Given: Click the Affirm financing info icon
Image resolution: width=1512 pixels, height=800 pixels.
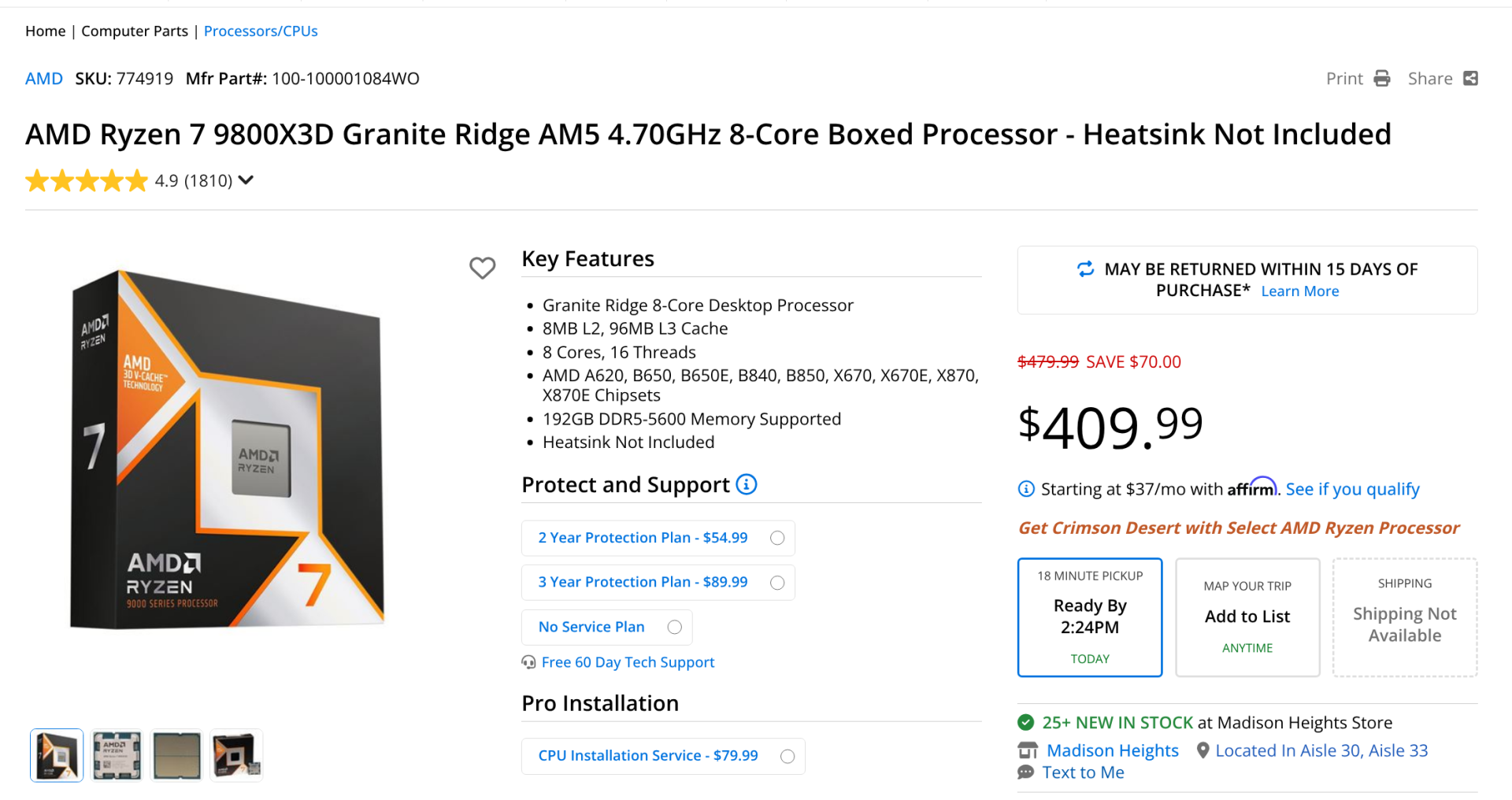Looking at the screenshot, I should (x=1026, y=489).
